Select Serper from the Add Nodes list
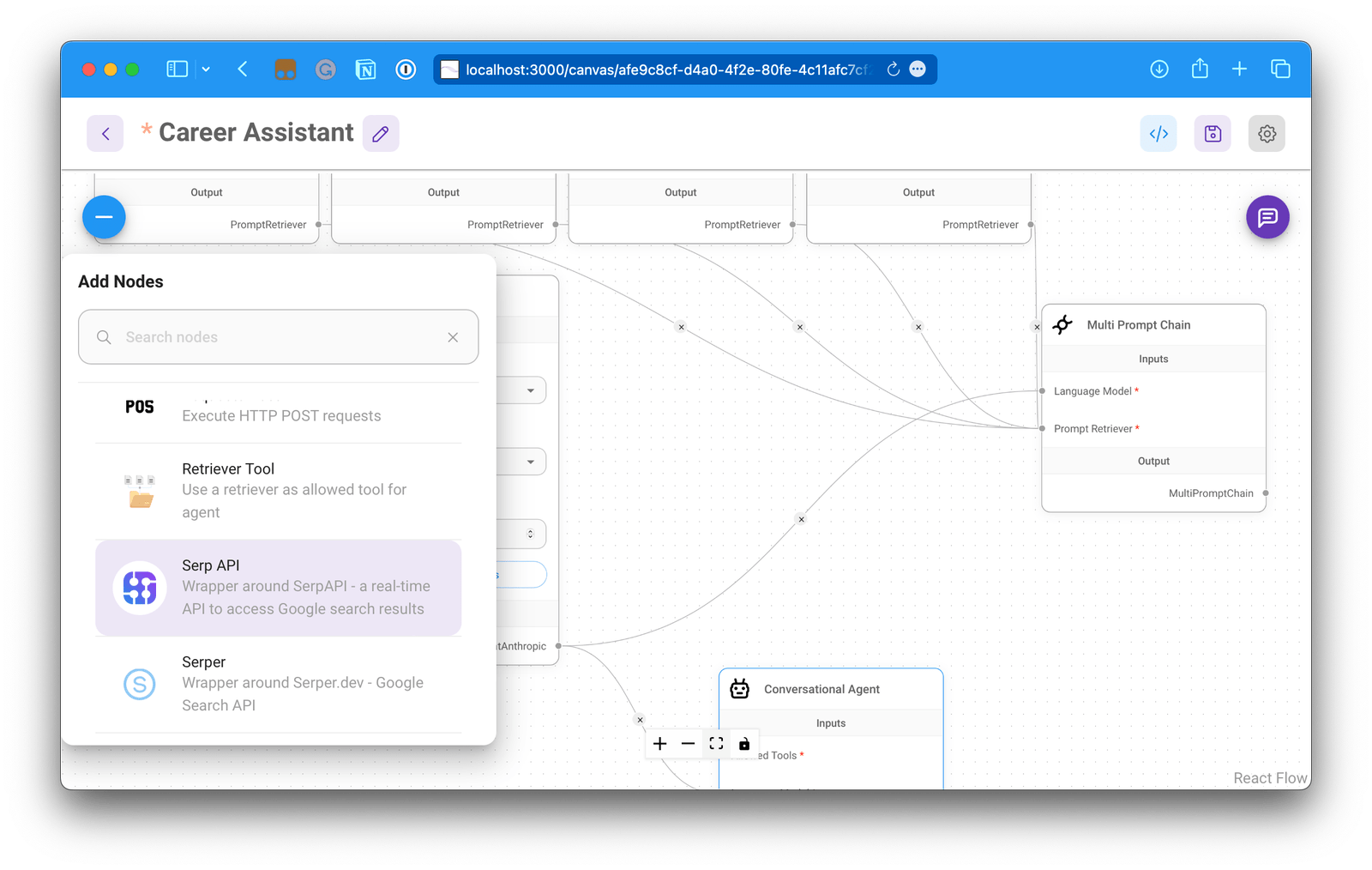This screenshot has height=870, width=1372. click(278, 683)
